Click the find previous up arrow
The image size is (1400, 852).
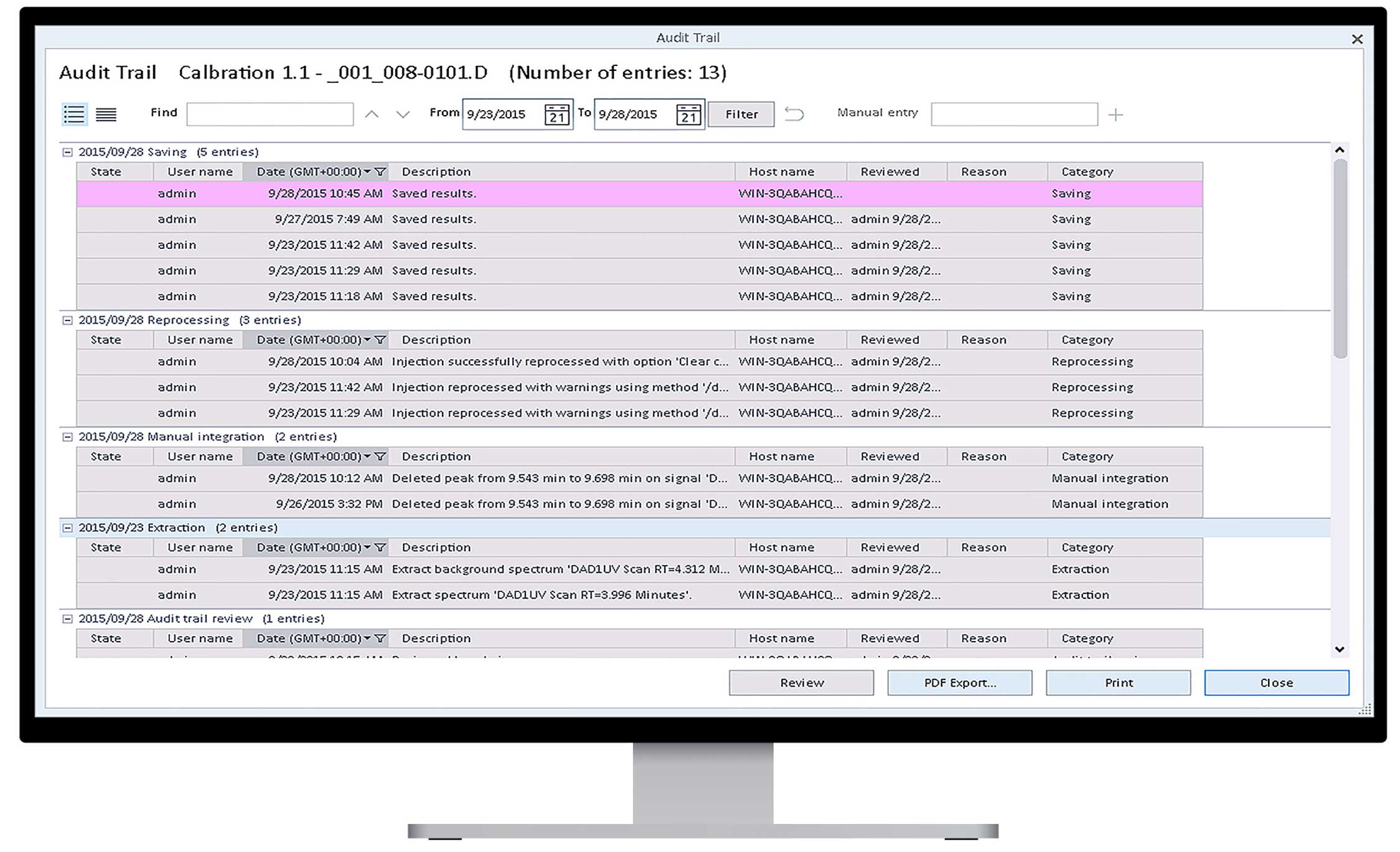click(372, 115)
